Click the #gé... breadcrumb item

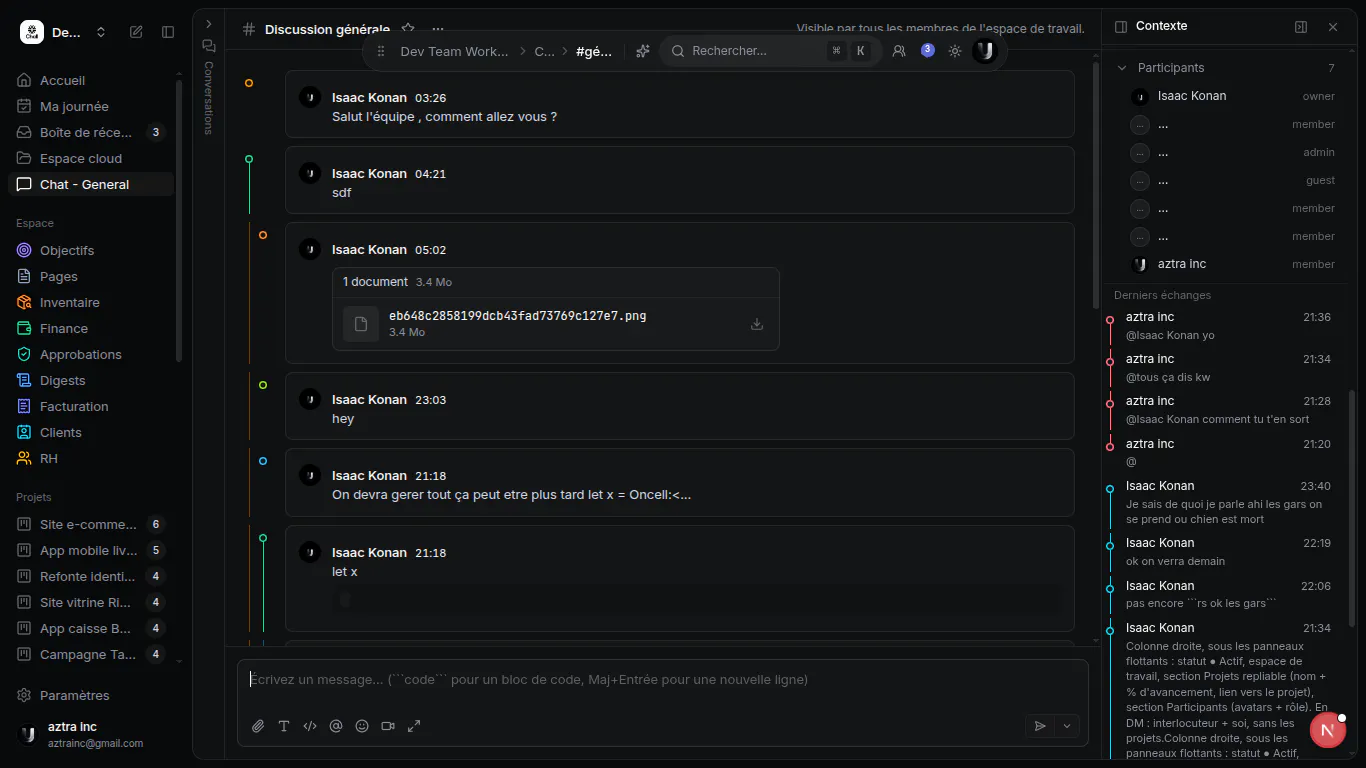pyautogui.click(x=594, y=51)
